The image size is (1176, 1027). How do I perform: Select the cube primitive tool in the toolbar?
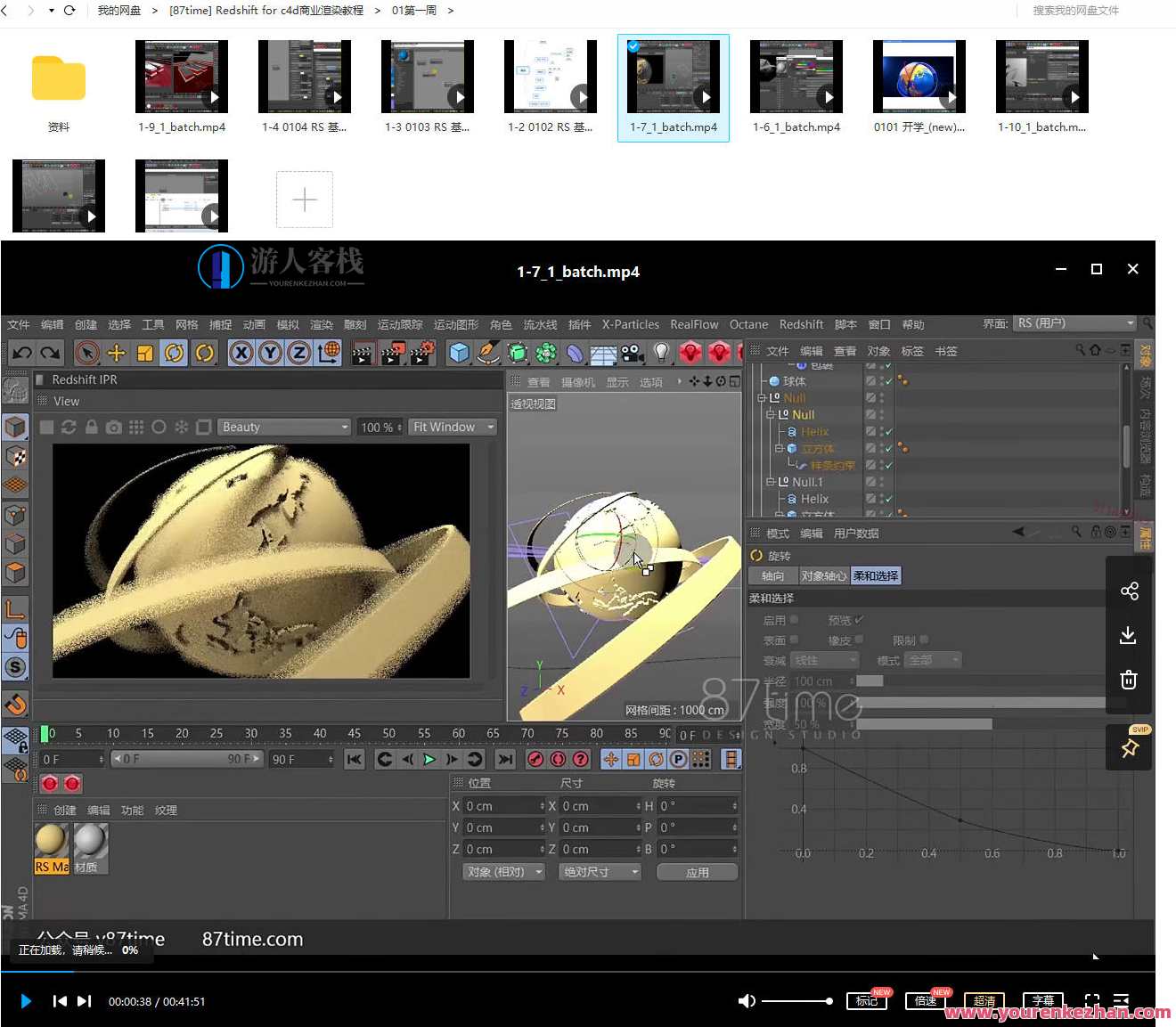(x=458, y=353)
